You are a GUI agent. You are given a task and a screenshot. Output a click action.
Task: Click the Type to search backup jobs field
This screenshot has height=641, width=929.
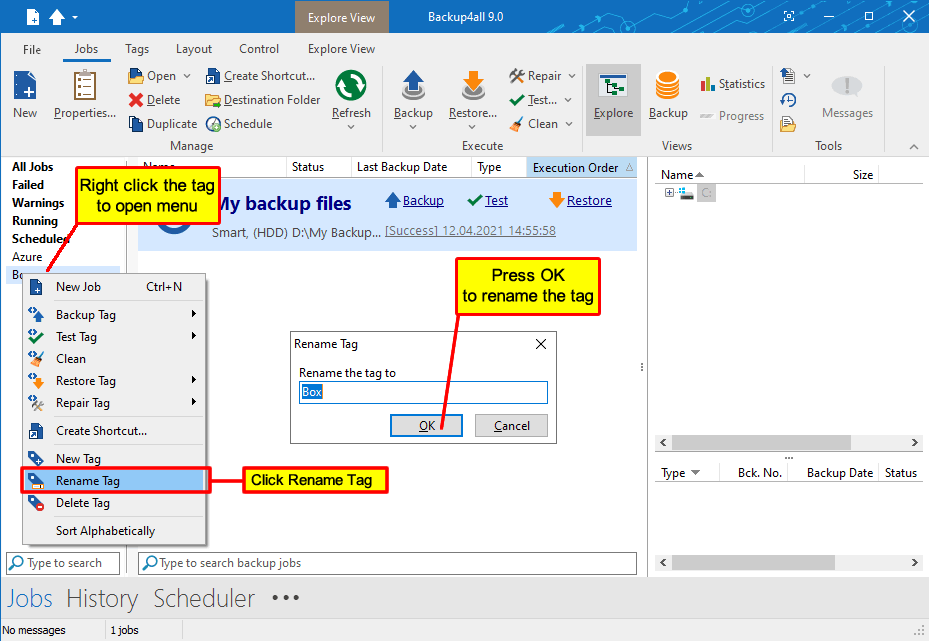(x=387, y=563)
